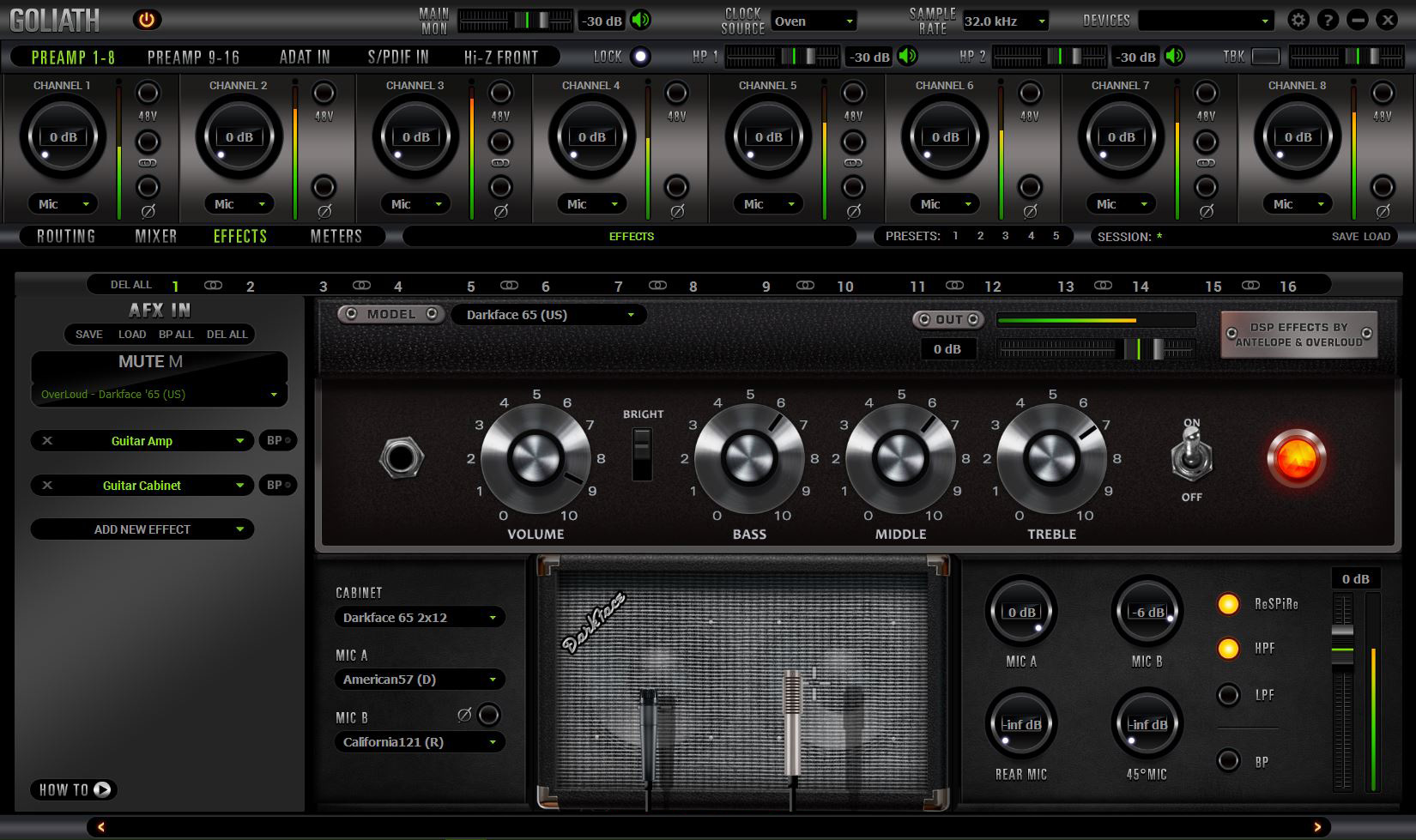This screenshot has width=1416, height=840.
Task: Mute the HP 2 speaker icon
Action: [x=1174, y=57]
